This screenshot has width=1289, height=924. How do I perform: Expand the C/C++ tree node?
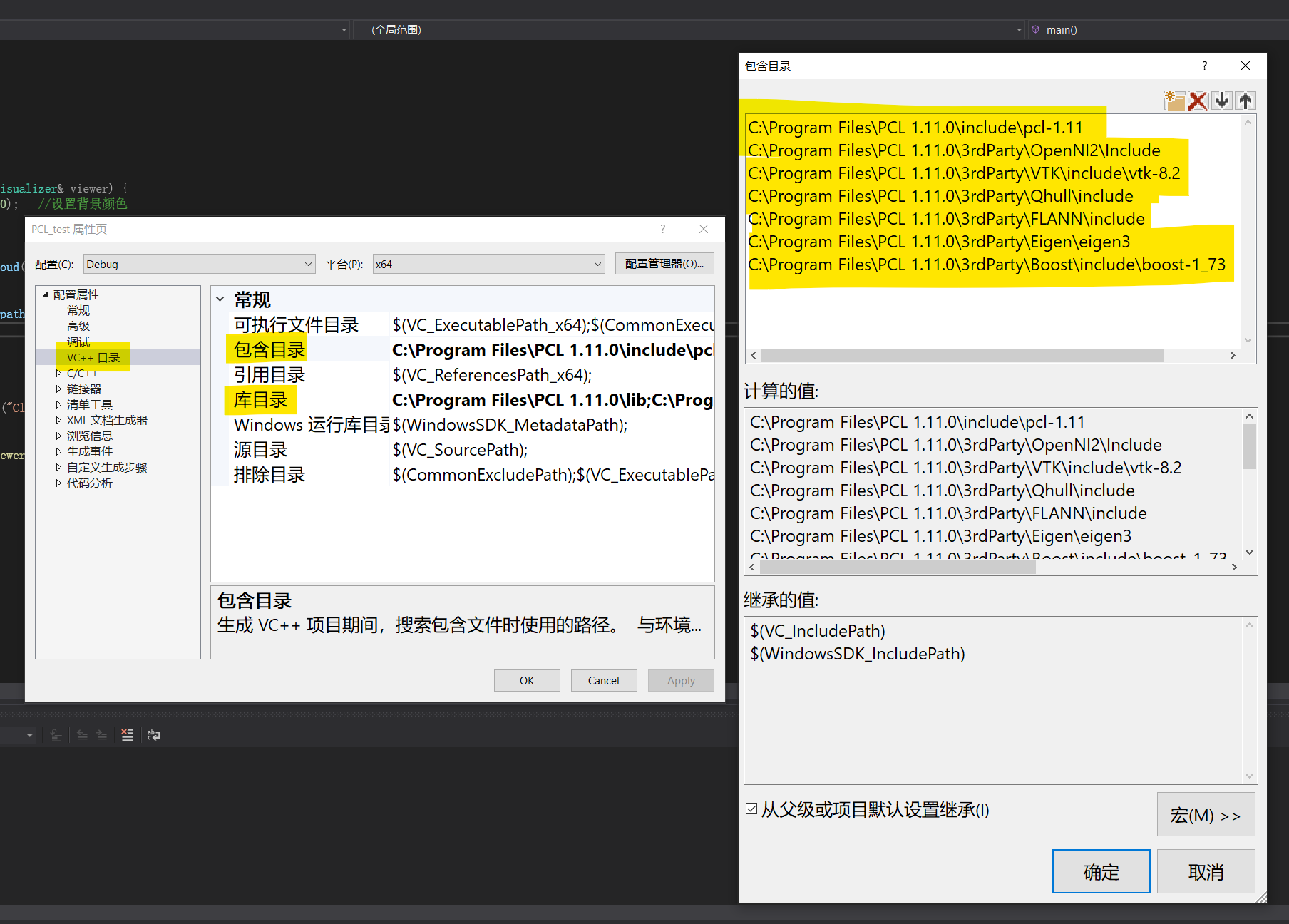pyautogui.click(x=58, y=373)
